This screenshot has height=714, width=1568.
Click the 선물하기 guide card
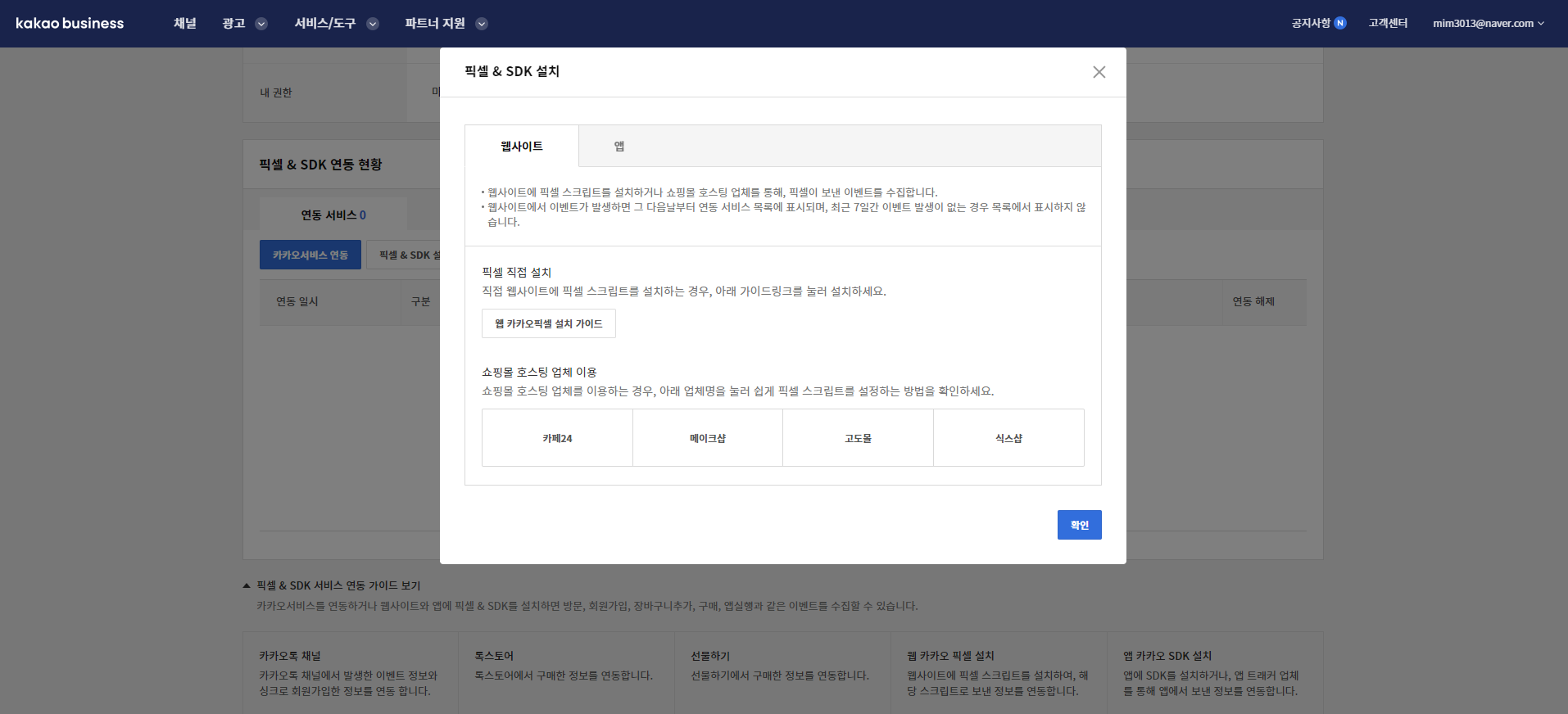pyautogui.click(x=782, y=672)
